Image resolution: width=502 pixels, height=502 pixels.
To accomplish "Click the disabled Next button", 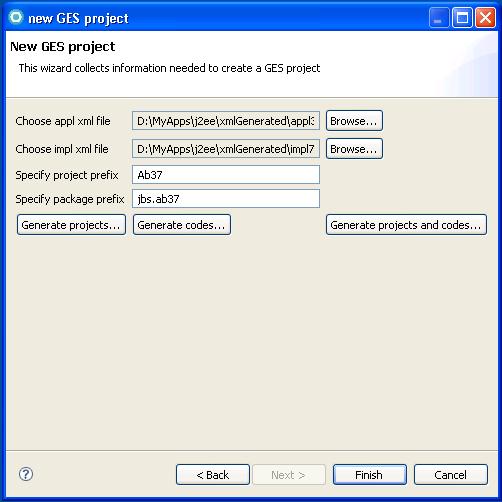I will pyautogui.click(x=289, y=475).
